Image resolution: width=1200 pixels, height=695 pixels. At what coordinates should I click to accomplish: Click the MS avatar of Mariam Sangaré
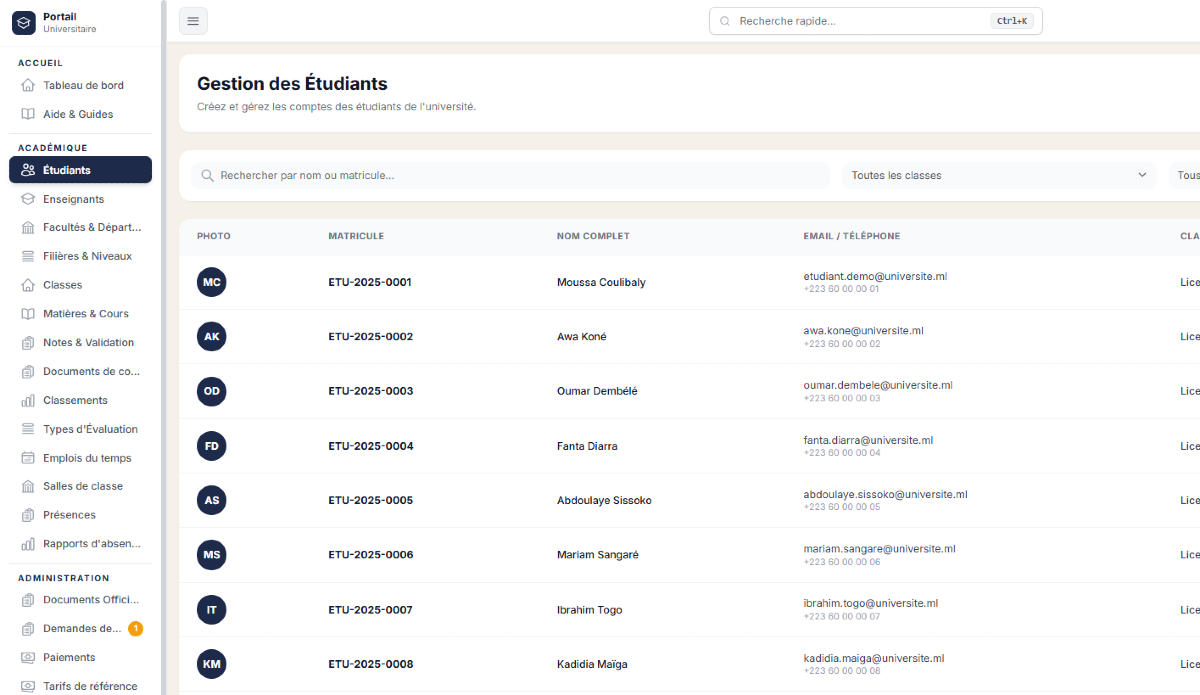pos(212,555)
